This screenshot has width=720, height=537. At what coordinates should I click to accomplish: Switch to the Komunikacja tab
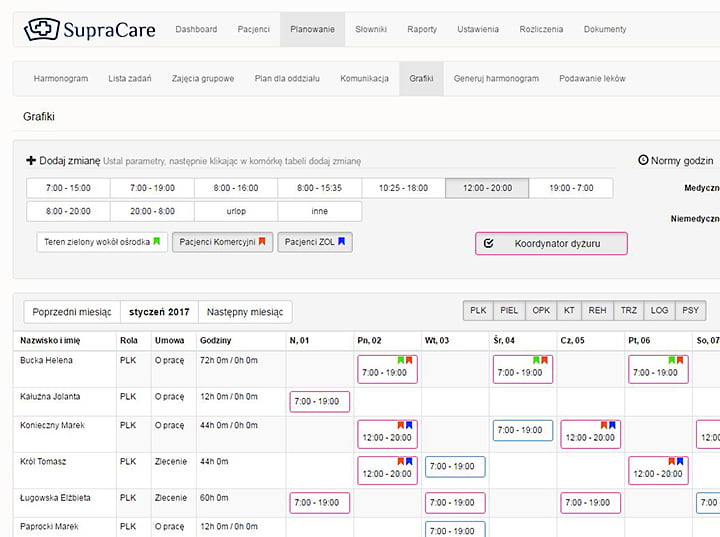pos(364,79)
